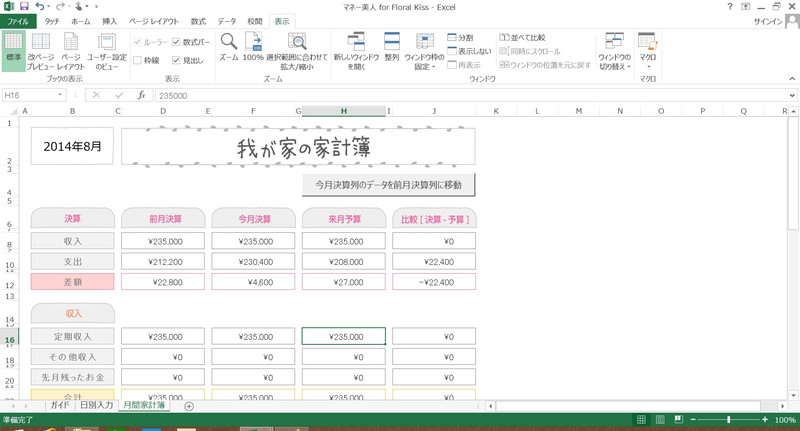Click 今月決算列のデータを前月決算列に移動 button
The width and height of the screenshot is (800, 431).
388,185
